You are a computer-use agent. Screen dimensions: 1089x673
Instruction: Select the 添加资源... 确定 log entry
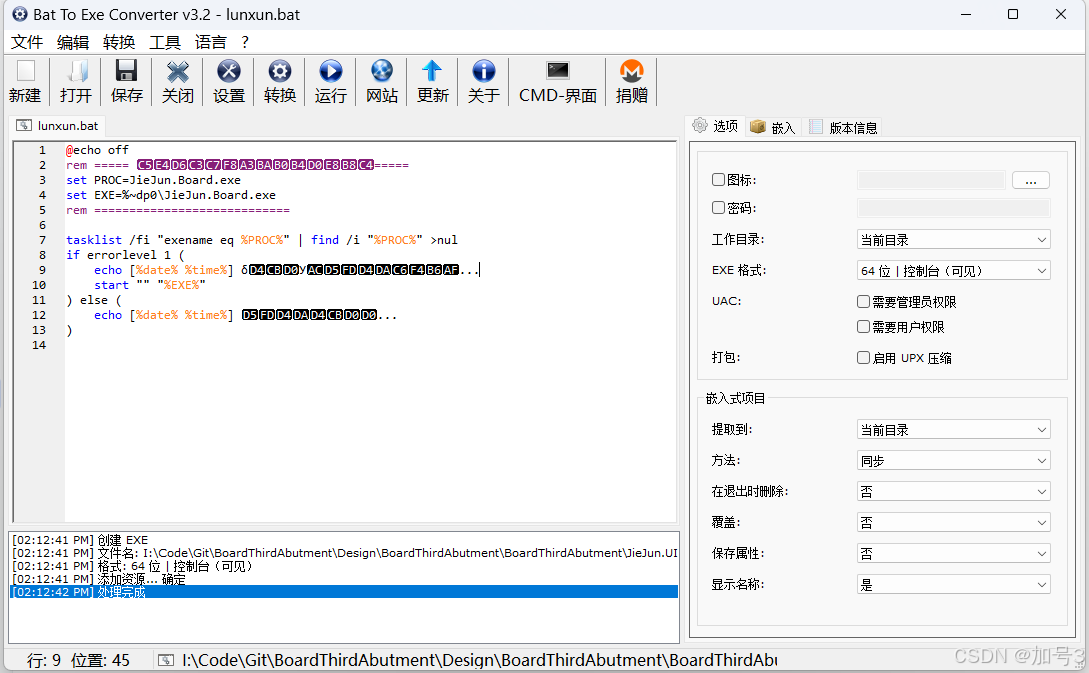click(x=344, y=579)
